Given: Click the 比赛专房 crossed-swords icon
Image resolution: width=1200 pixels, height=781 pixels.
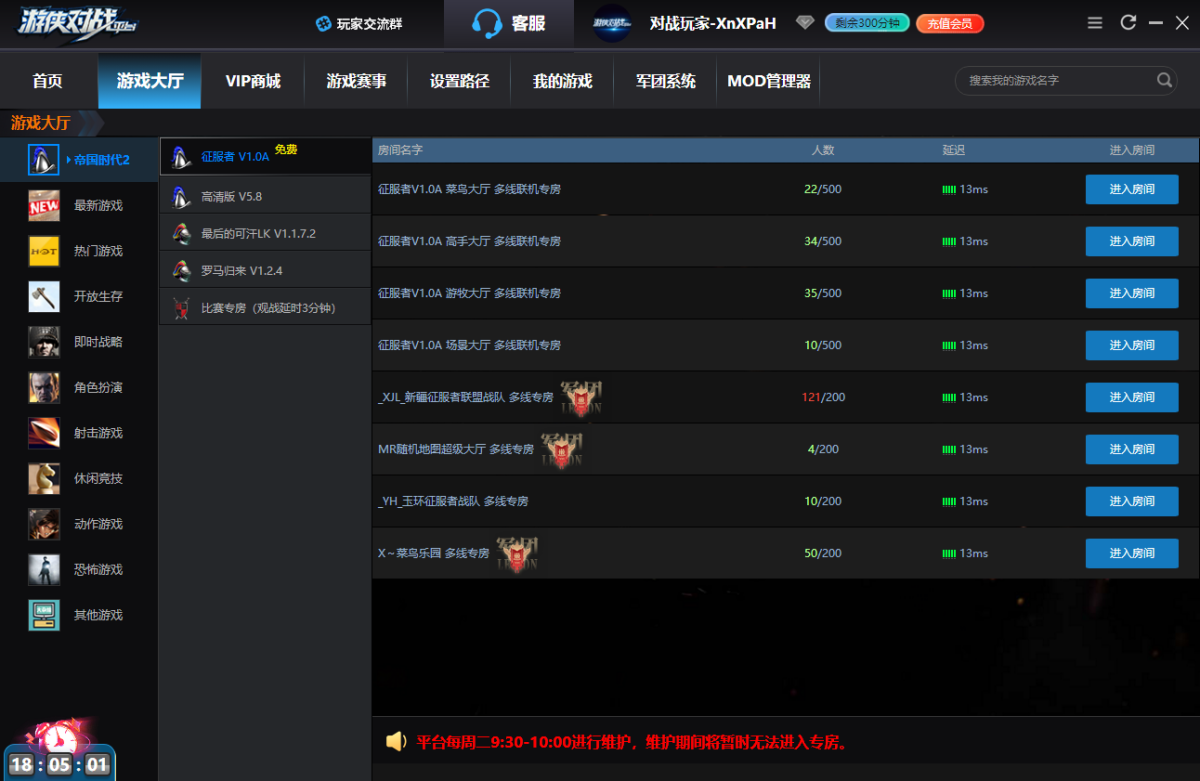Looking at the screenshot, I should pyautogui.click(x=181, y=308).
